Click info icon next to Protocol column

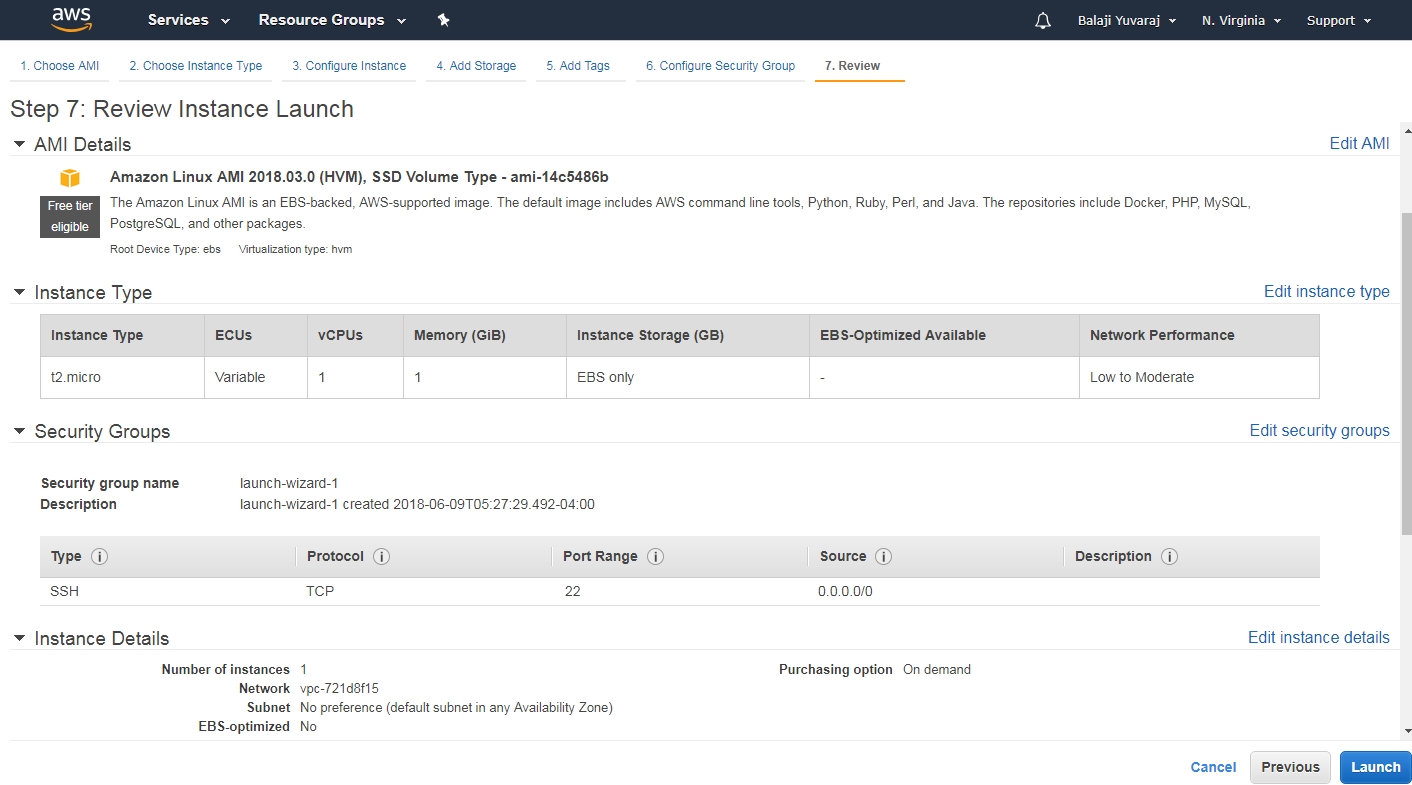pyautogui.click(x=381, y=557)
